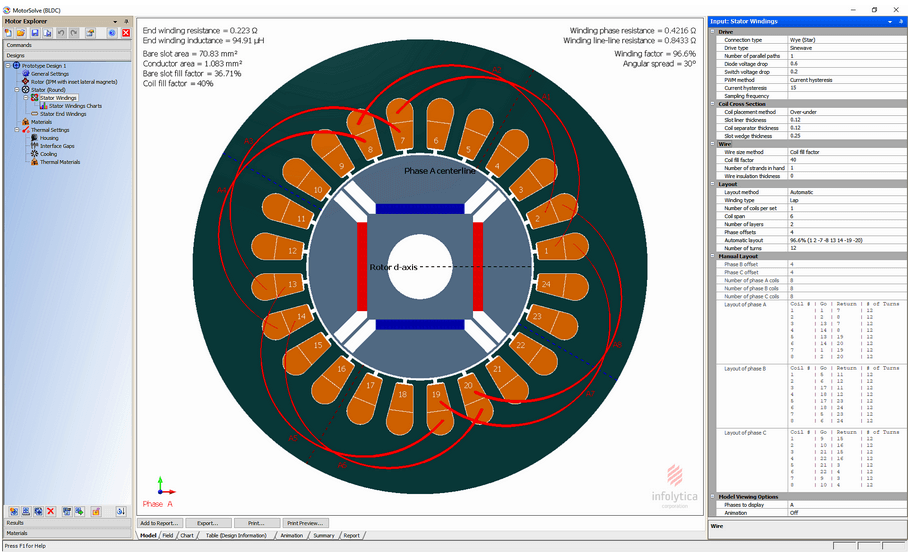
Task: Click the General Settings gear icon
Action: click(26, 74)
